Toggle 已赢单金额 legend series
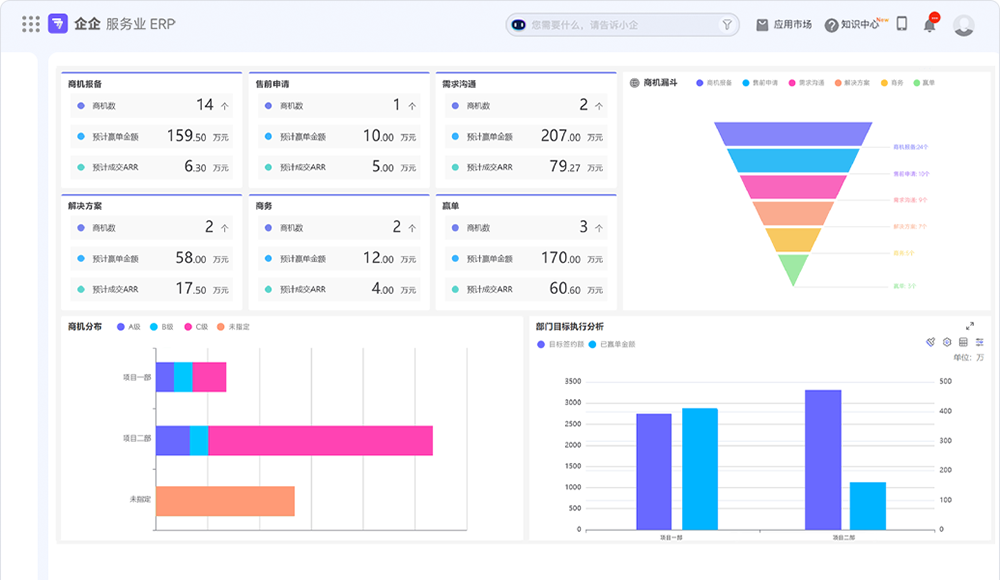Image resolution: width=1000 pixels, height=580 pixels. 612,345
